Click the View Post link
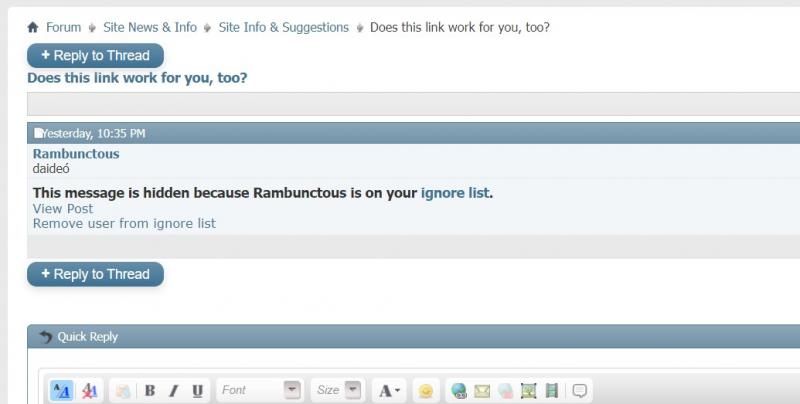The image size is (800, 404). pos(63,209)
